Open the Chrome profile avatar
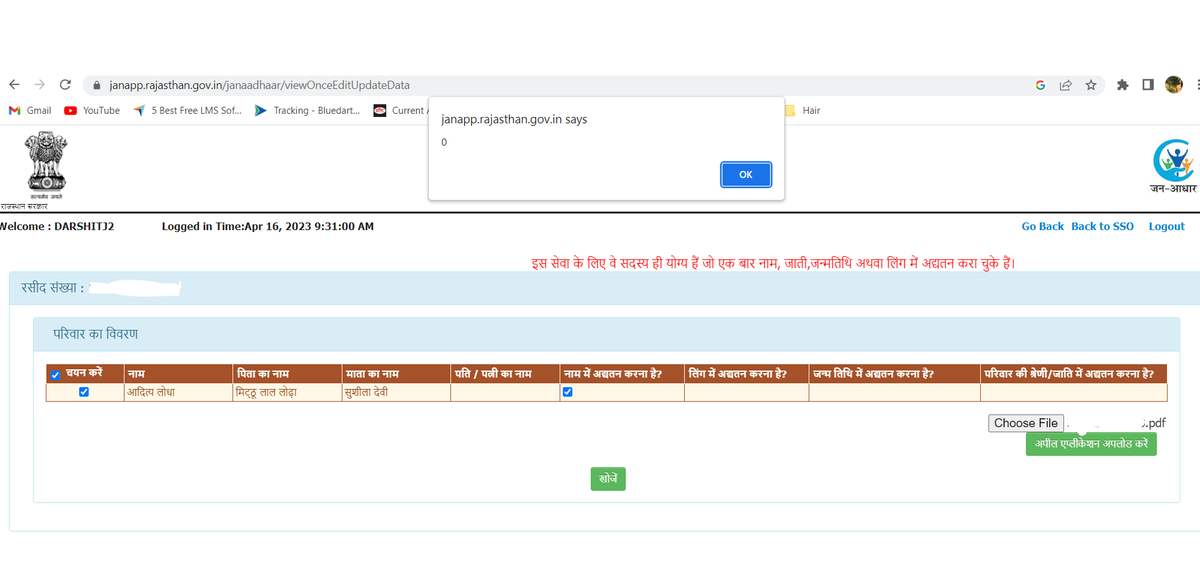1200x567 pixels. [x=1174, y=85]
